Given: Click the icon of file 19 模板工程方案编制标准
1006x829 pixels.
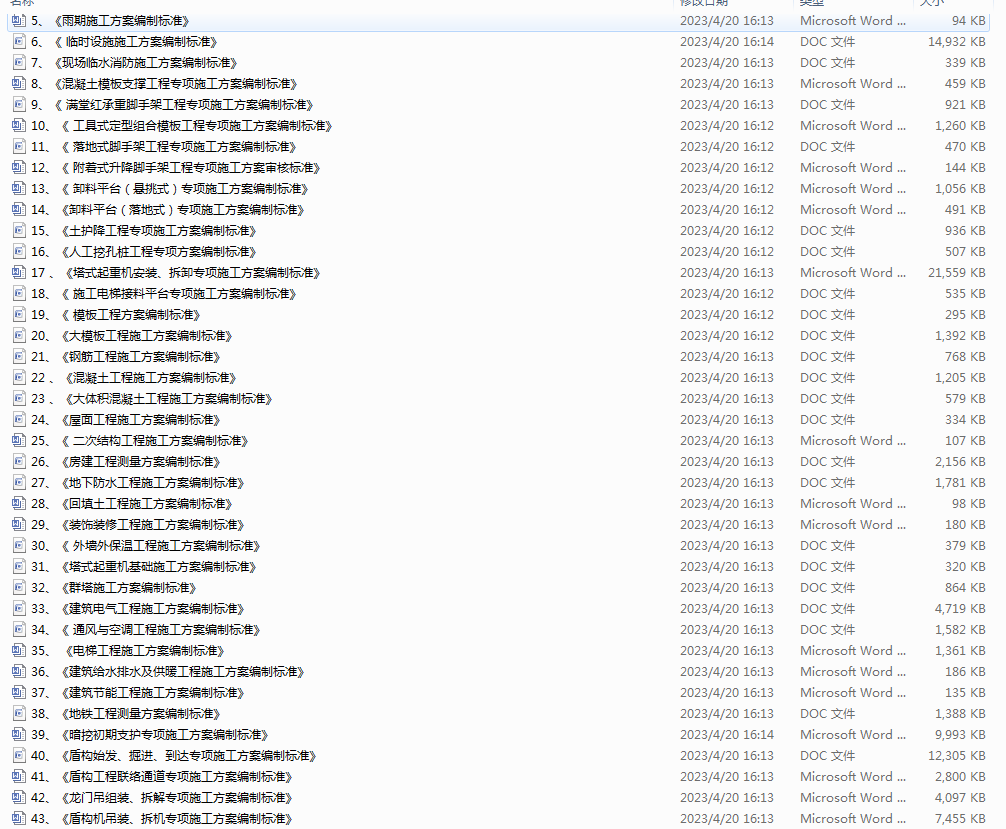Looking at the screenshot, I should [19, 314].
